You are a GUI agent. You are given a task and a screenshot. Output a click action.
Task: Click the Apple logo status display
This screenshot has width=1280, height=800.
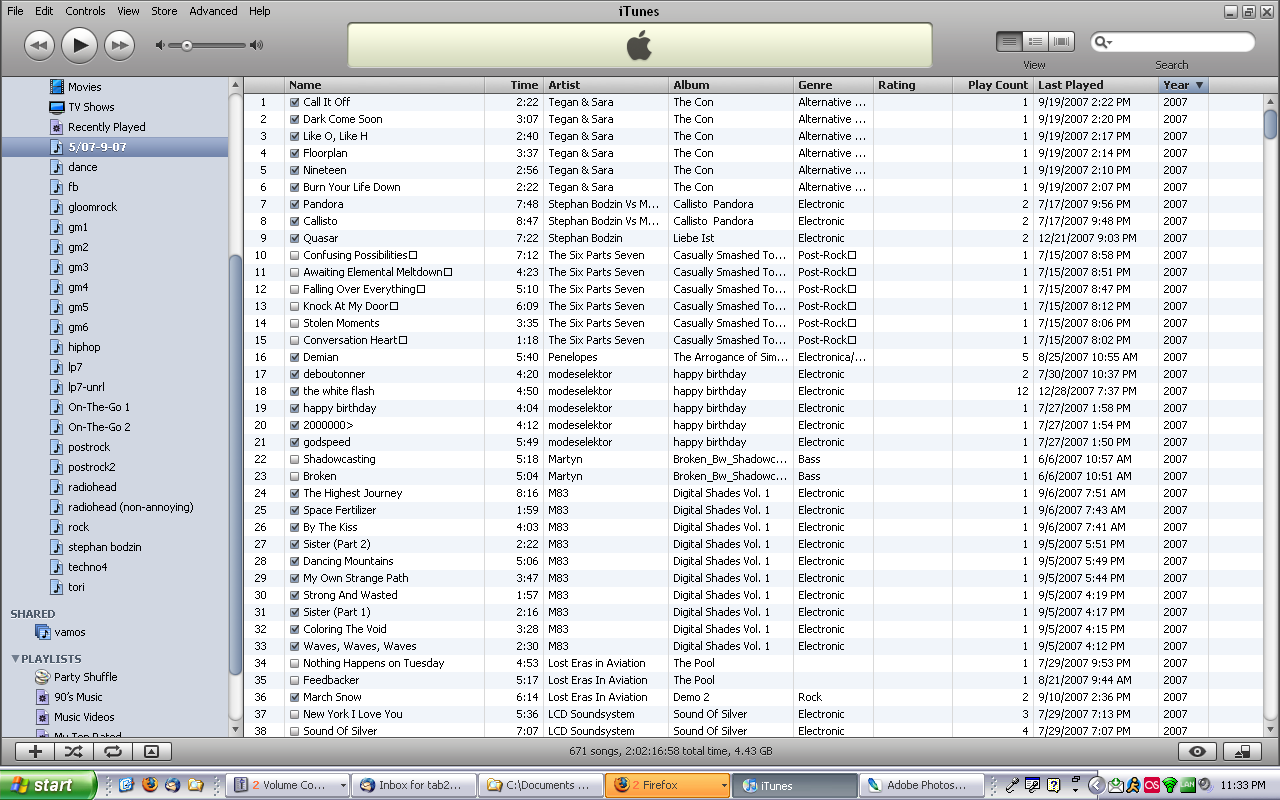[640, 46]
